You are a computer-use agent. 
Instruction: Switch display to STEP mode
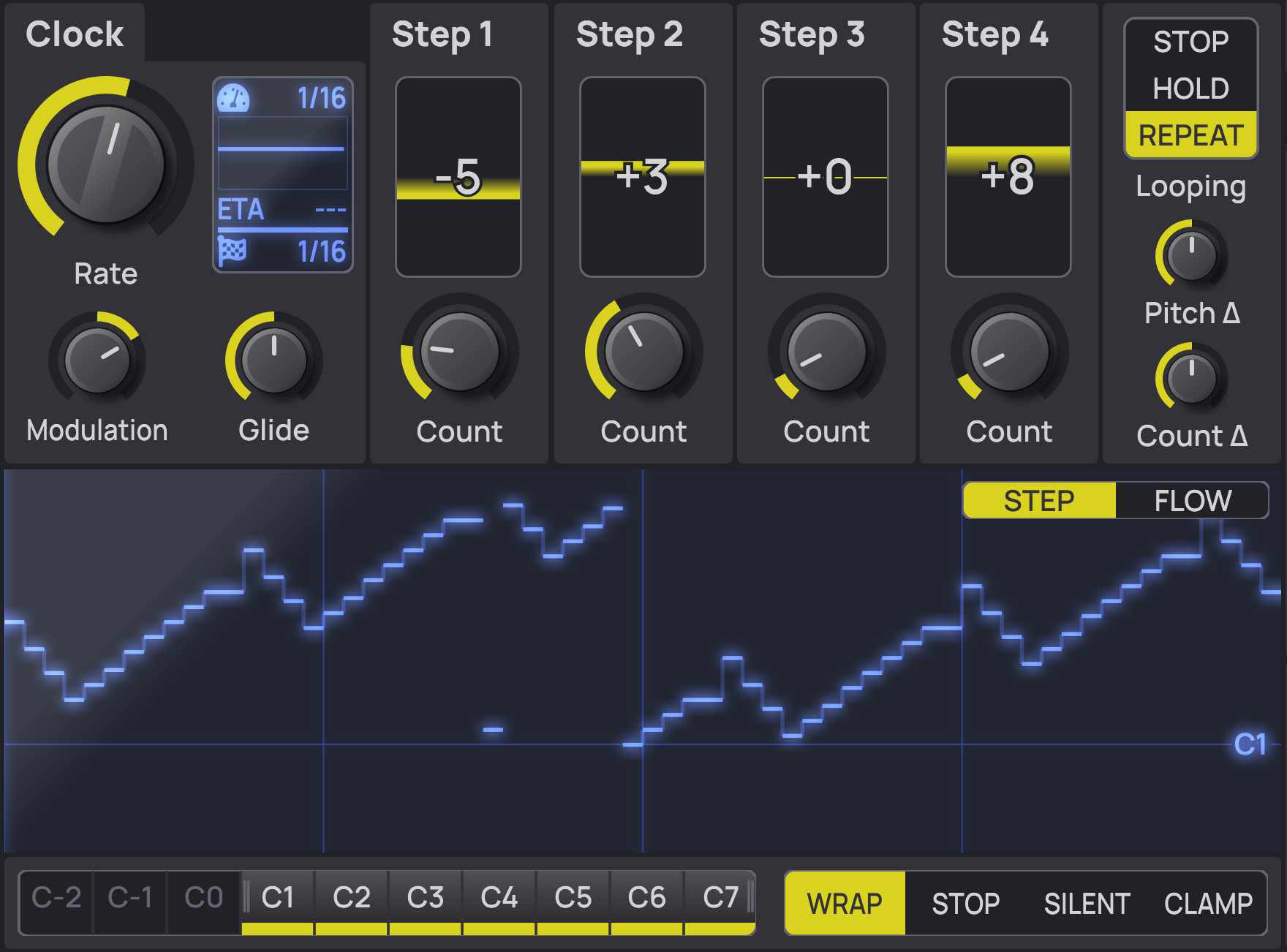click(1039, 501)
